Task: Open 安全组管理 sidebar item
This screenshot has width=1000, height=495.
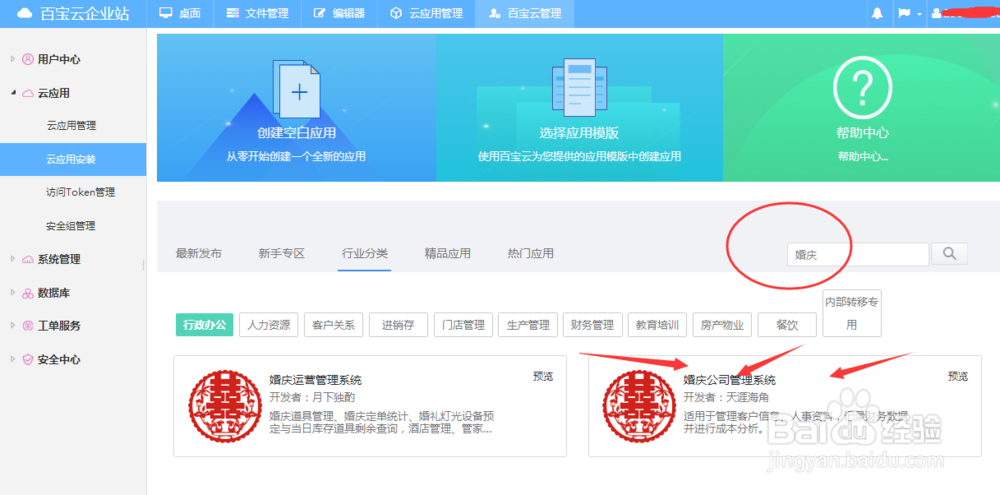Action: (x=71, y=226)
